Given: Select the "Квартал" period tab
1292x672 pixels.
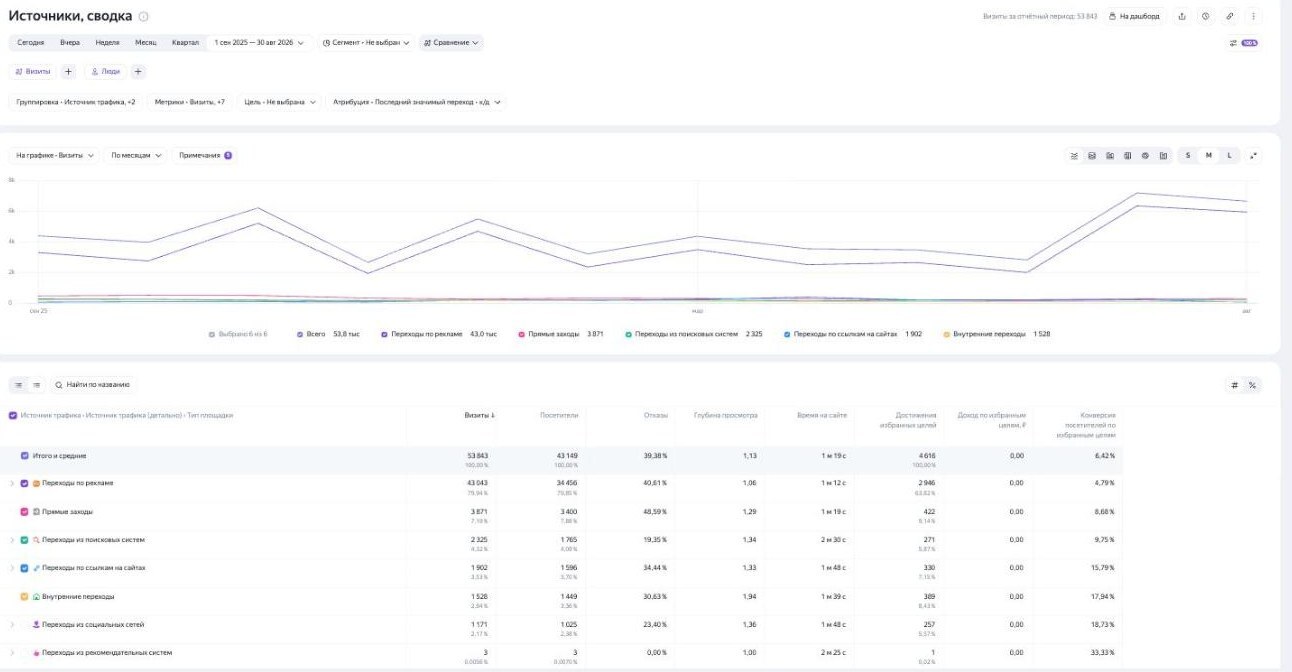Looking at the screenshot, I should (x=185, y=43).
